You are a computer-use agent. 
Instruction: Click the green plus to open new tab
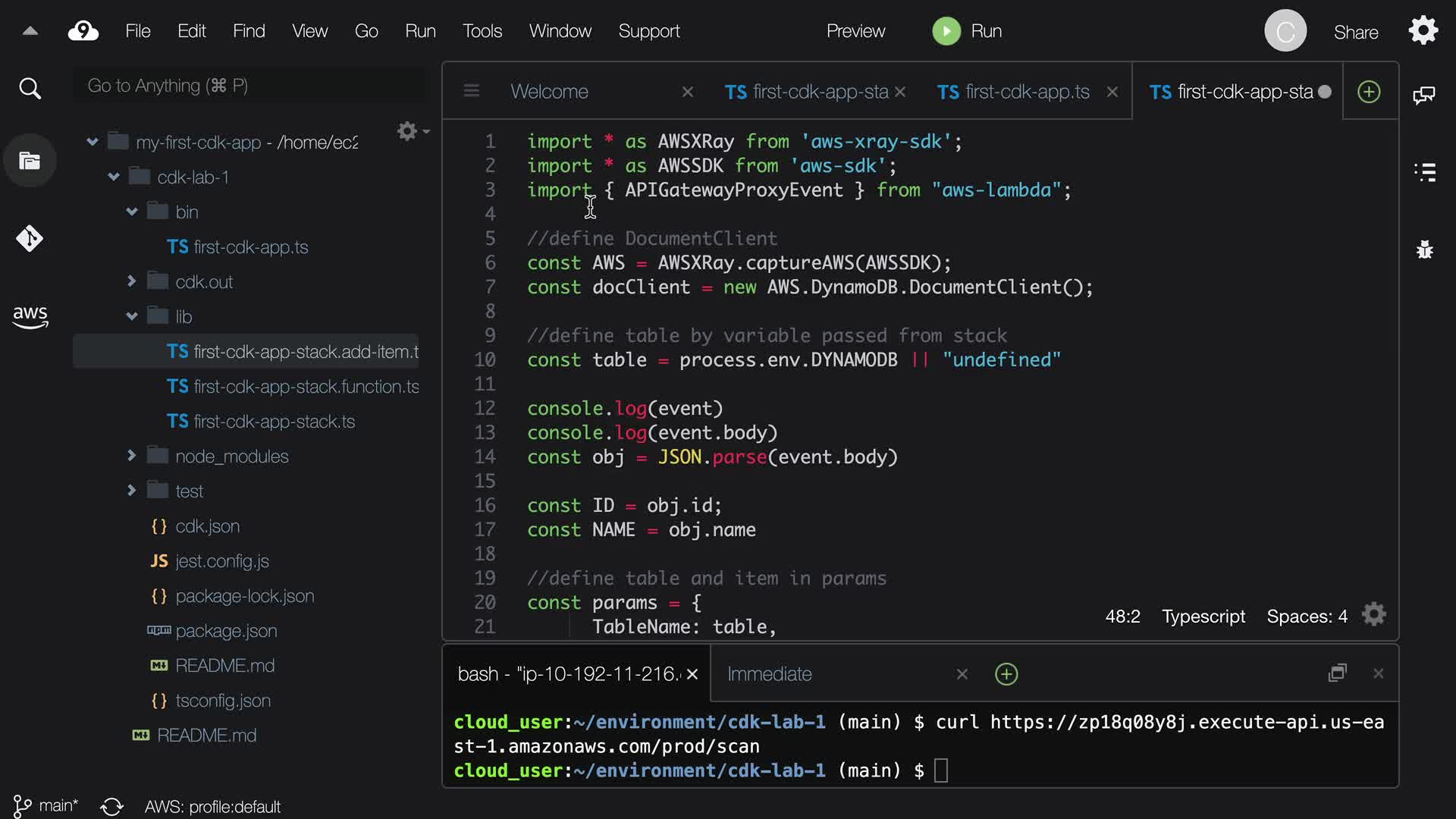(1369, 92)
